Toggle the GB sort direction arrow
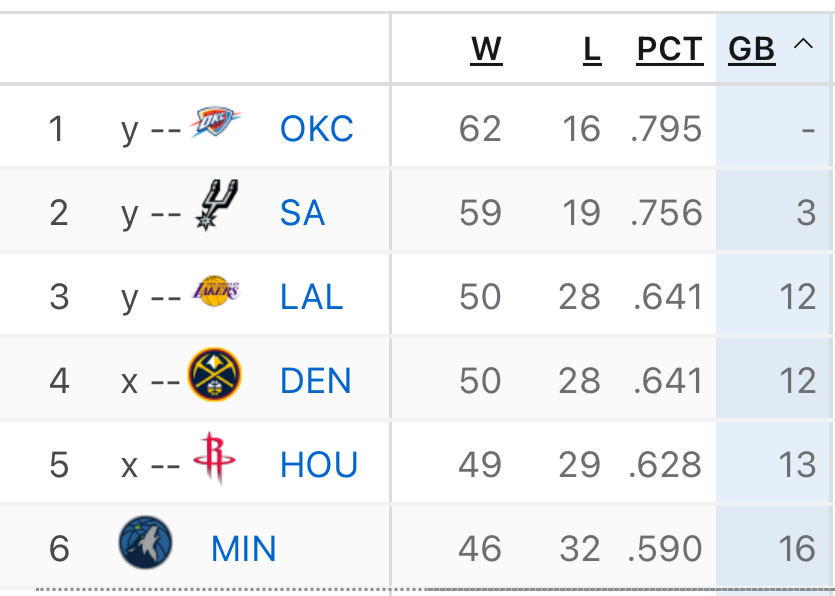This screenshot has height=596, width=835. pyautogui.click(x=802, y=44)
